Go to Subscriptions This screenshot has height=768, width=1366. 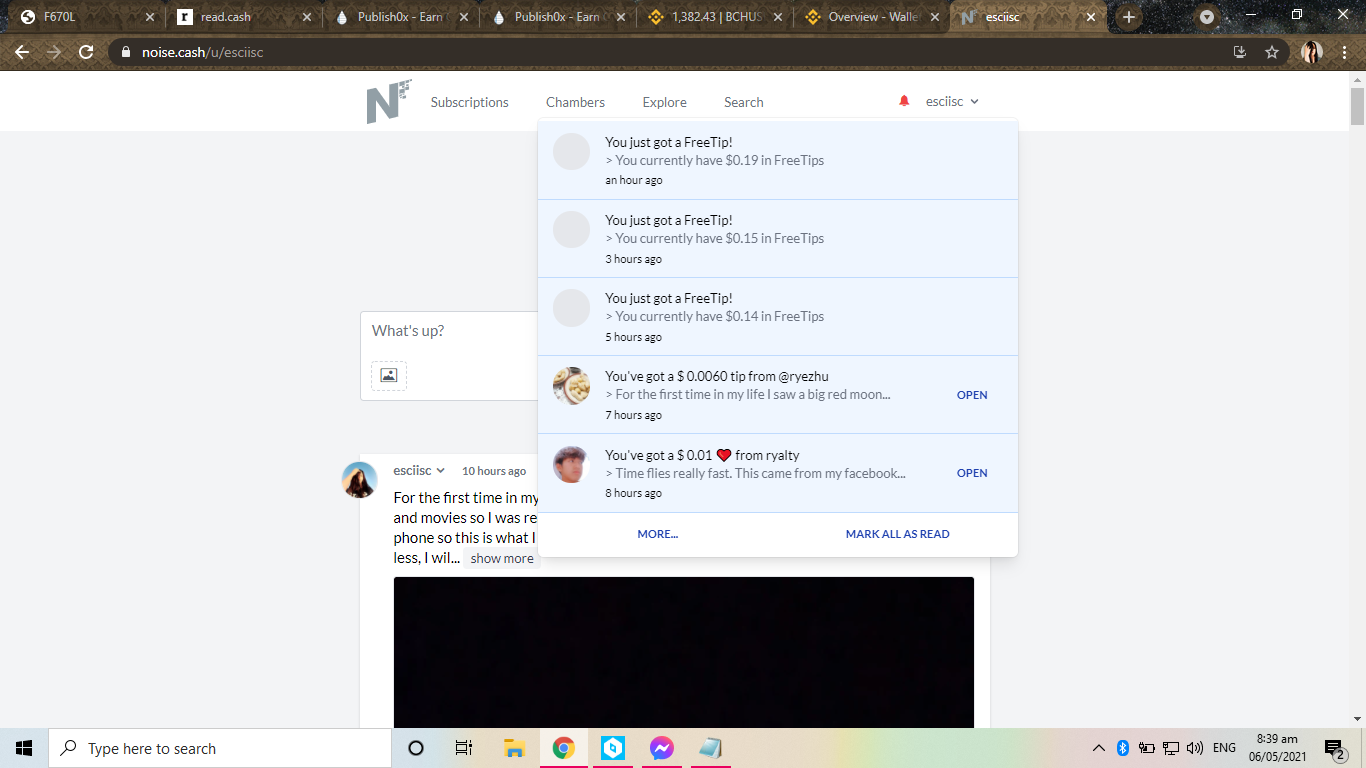tap(470, 102)
